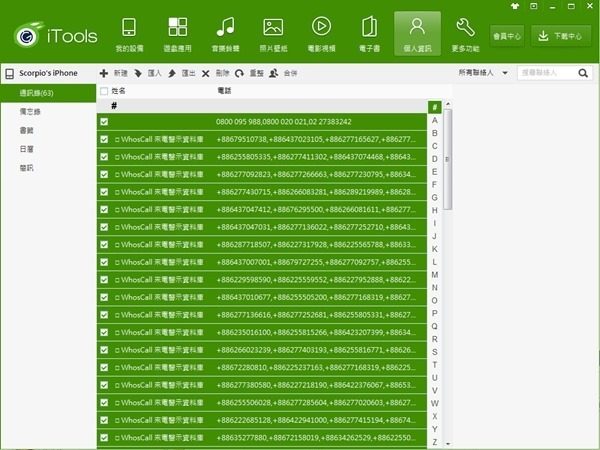The width and height of the screenshot is (600, 450).
Task: Uncheck the contact starting +886255805335
Action: tap(104, 157)
